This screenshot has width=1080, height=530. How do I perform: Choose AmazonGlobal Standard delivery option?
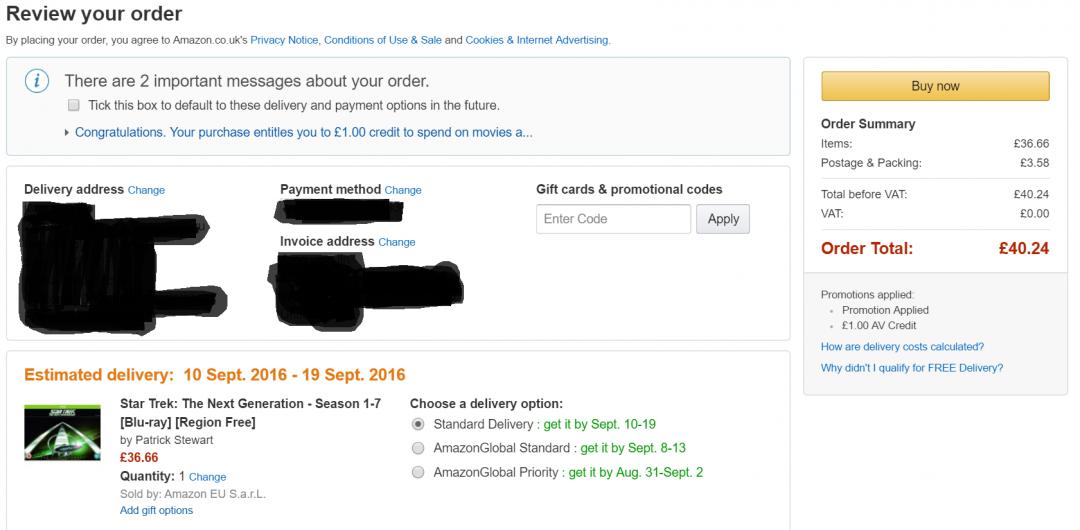coord(418,448)
